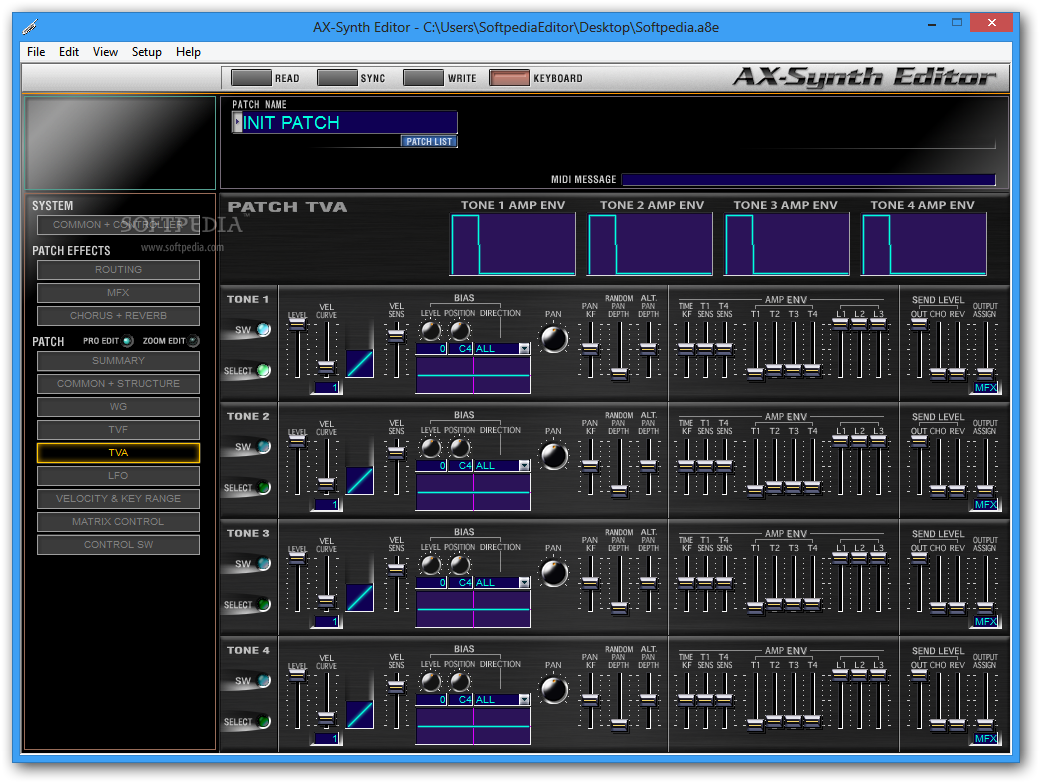Click Tone 1 bias position C4 field
This screenshot has width=1040, height=783.
pos(459,349)
